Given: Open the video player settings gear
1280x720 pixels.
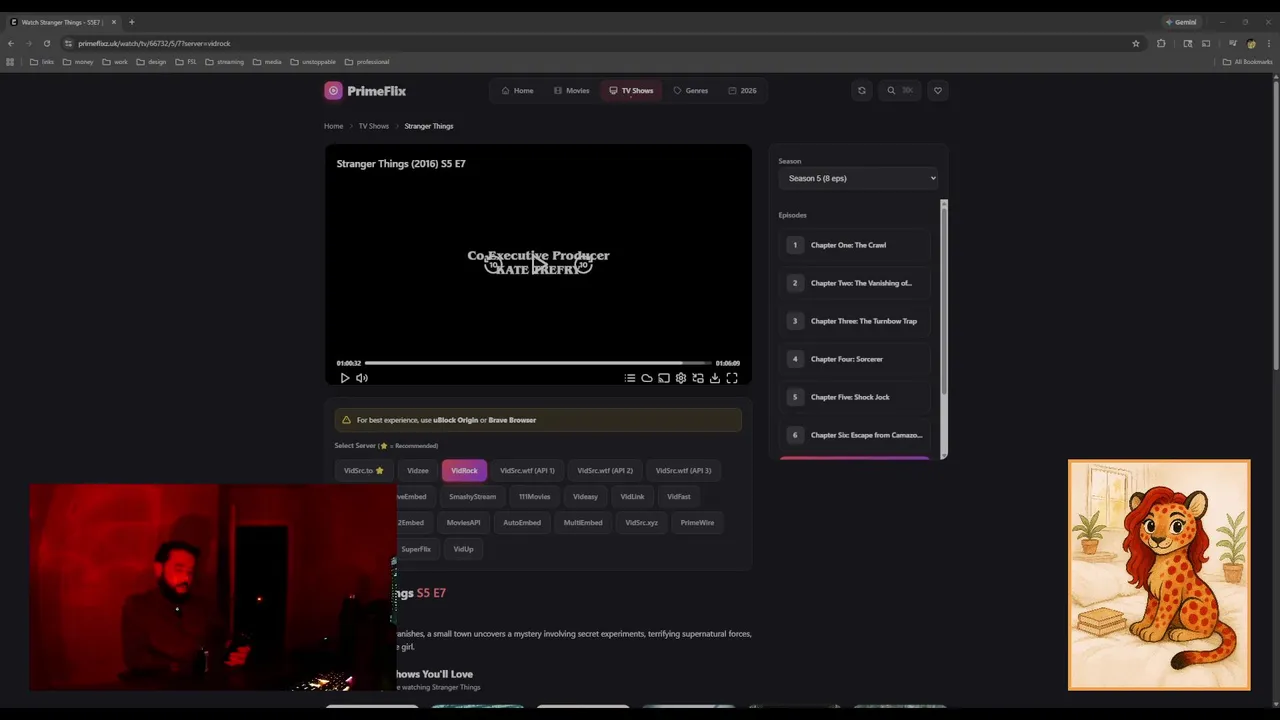Looking at the screenshot, I should (681, 378).
